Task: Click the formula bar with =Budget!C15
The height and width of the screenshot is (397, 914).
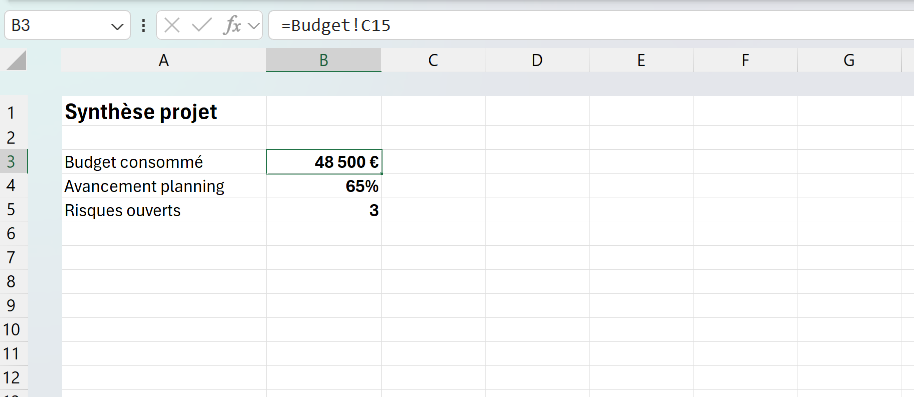Action: click(x=591, y=25)
